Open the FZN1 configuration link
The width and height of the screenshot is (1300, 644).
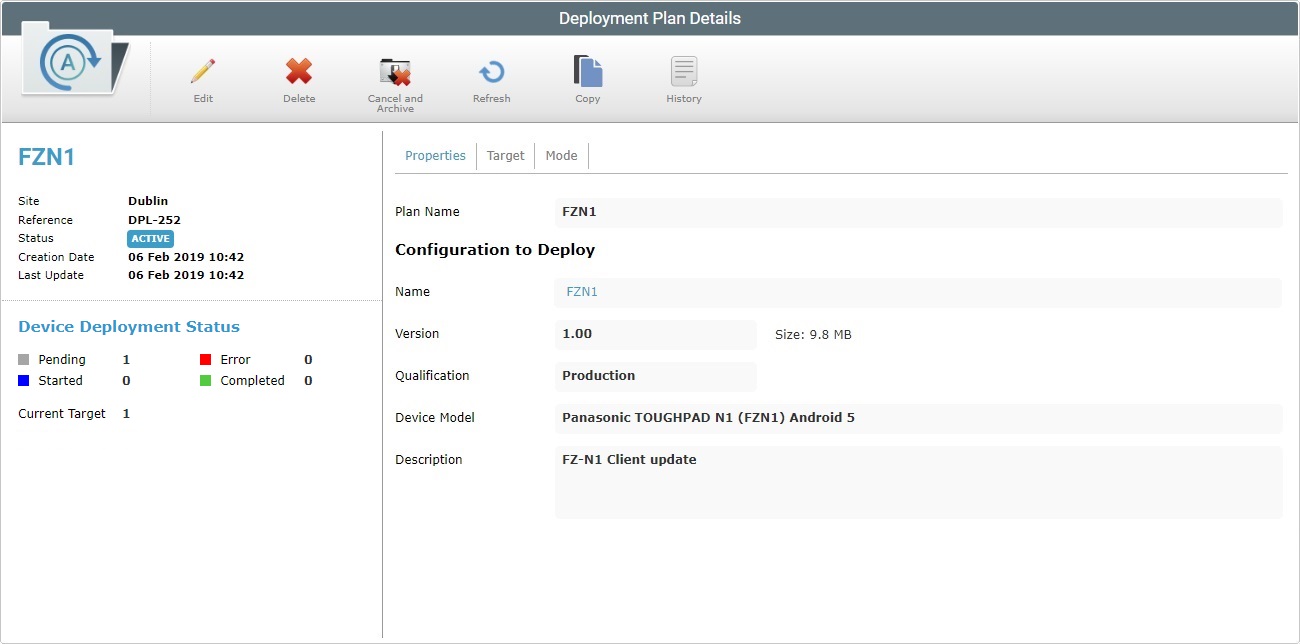[x=581, y=291]
